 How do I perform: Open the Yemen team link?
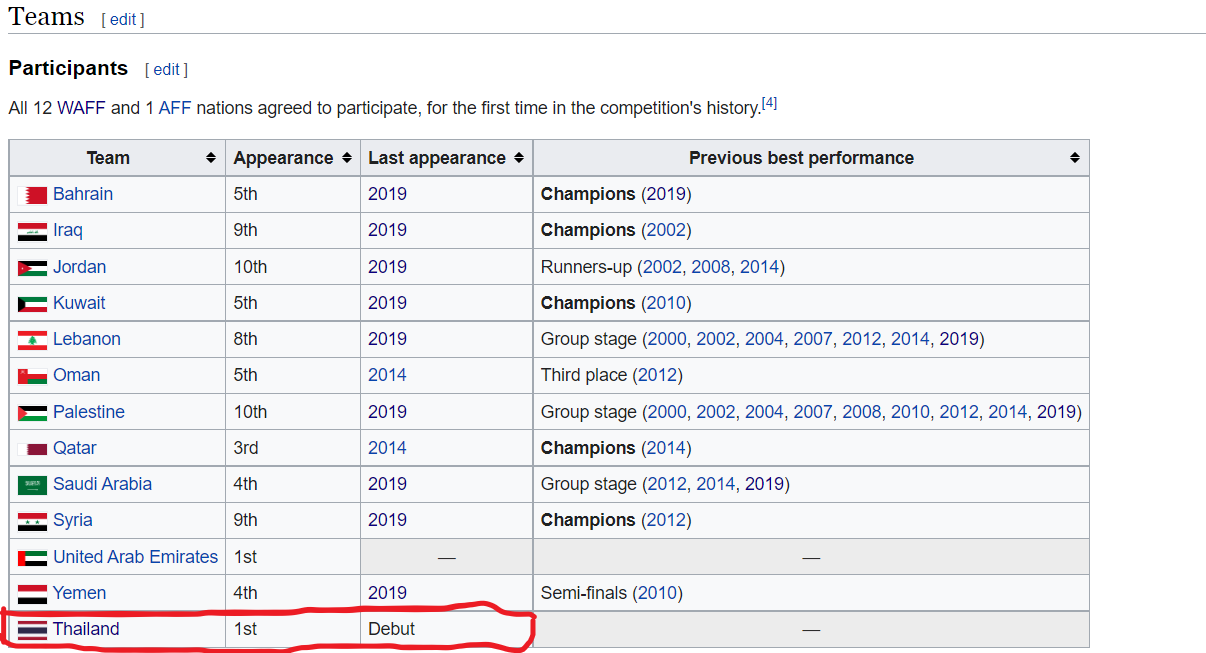tap(80, 593)
